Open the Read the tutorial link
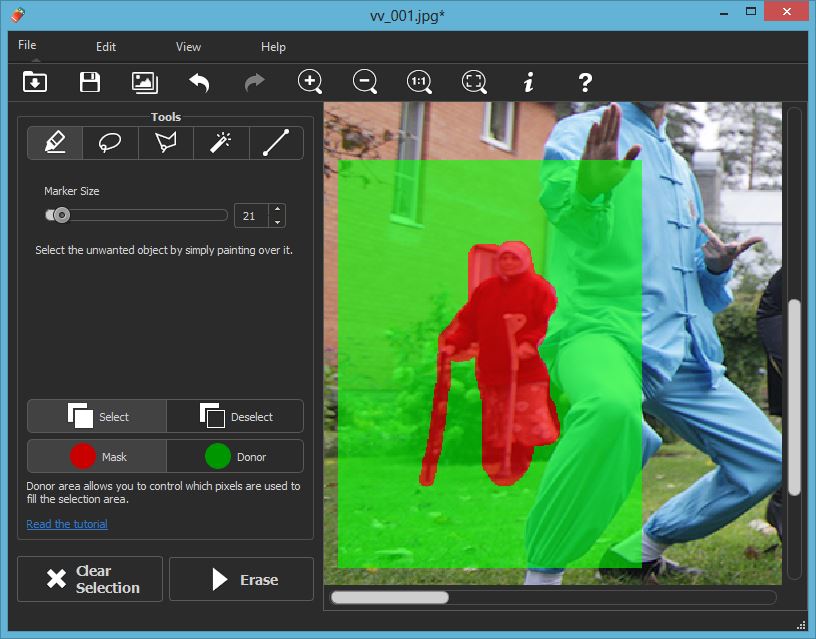Screen dimensions: 816x639 (x=67, y=524)
